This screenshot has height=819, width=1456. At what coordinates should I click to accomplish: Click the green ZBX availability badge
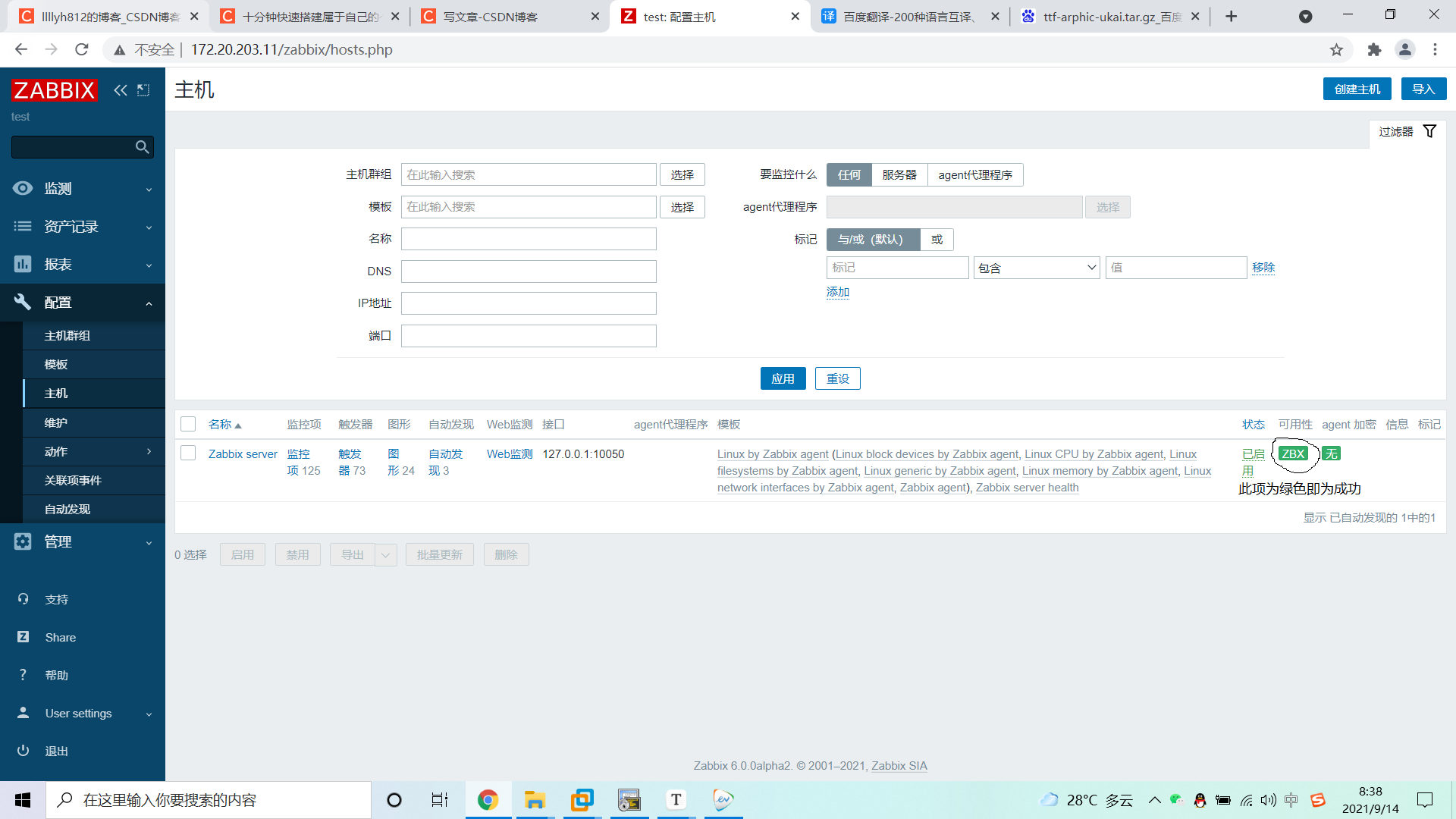pyautogui.click(x=1293, y=453)
